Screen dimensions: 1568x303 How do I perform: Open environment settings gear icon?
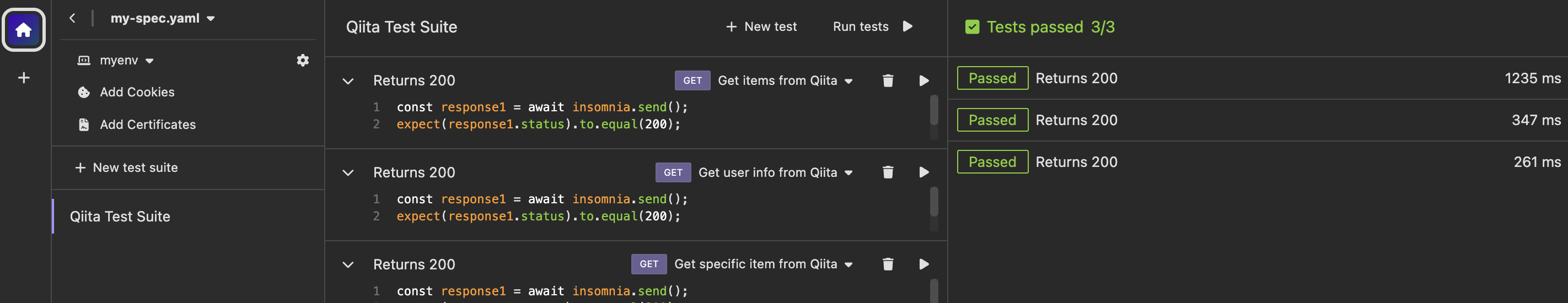[303, 60]
